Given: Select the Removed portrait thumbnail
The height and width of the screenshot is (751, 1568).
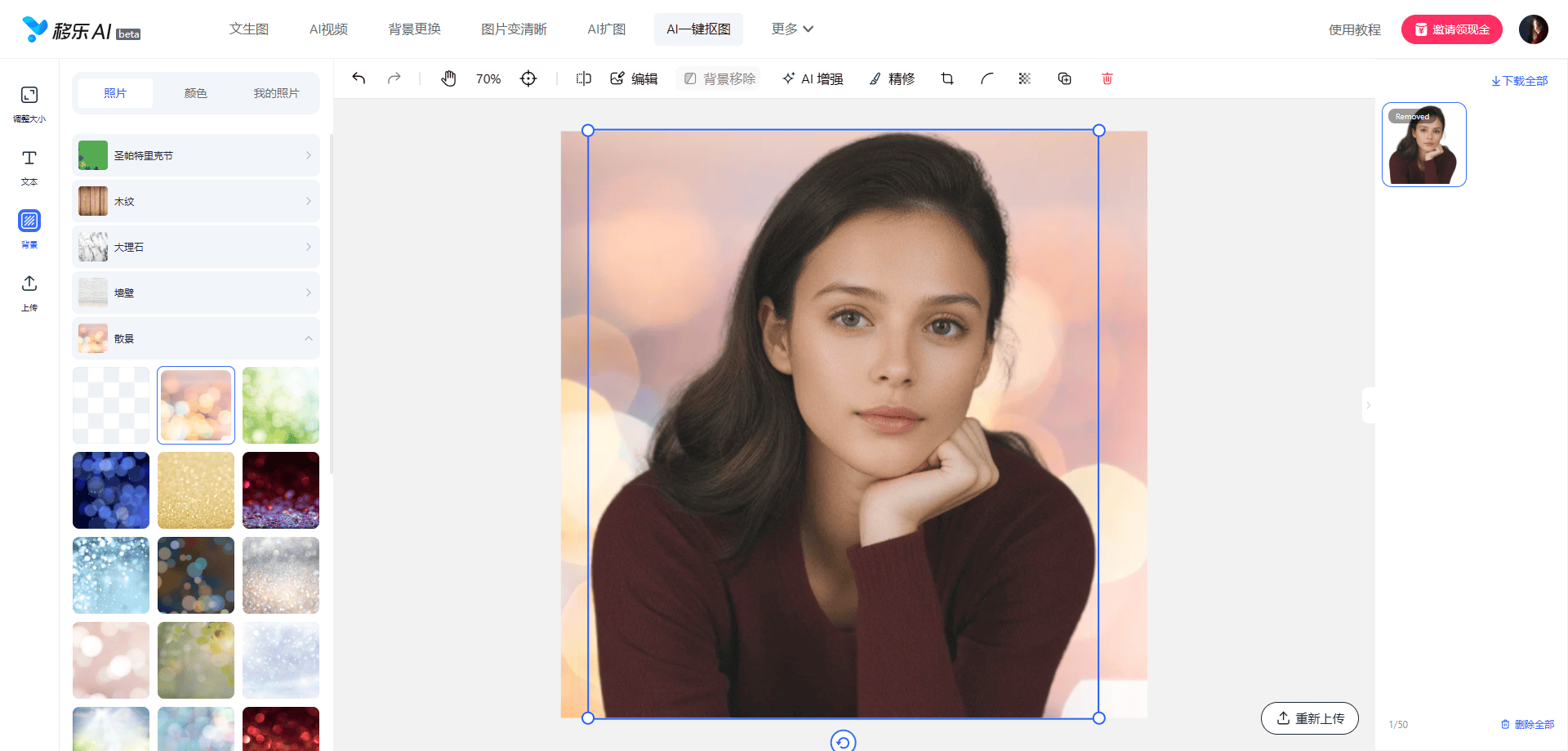Looking at the screenshot, I should pos(1423,145).
